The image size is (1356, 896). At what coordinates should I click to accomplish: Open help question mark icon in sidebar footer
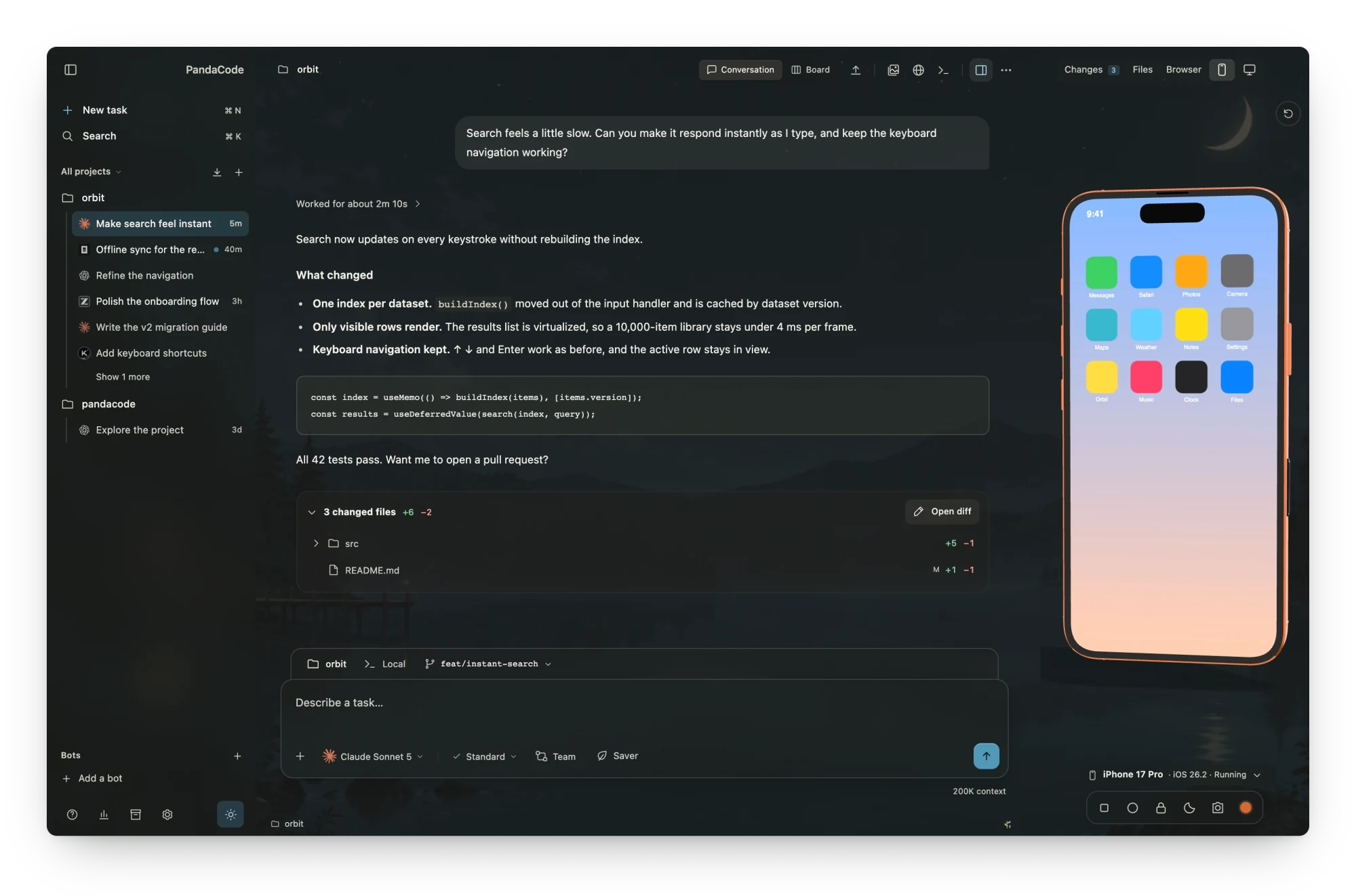[73, 815]
